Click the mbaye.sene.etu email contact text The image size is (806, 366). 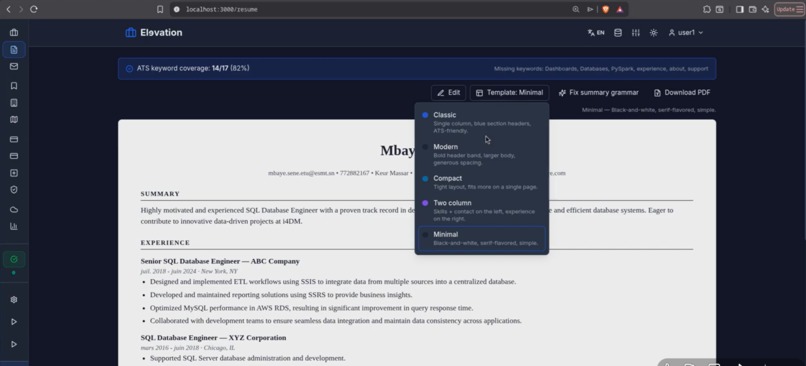click(301, 173)
